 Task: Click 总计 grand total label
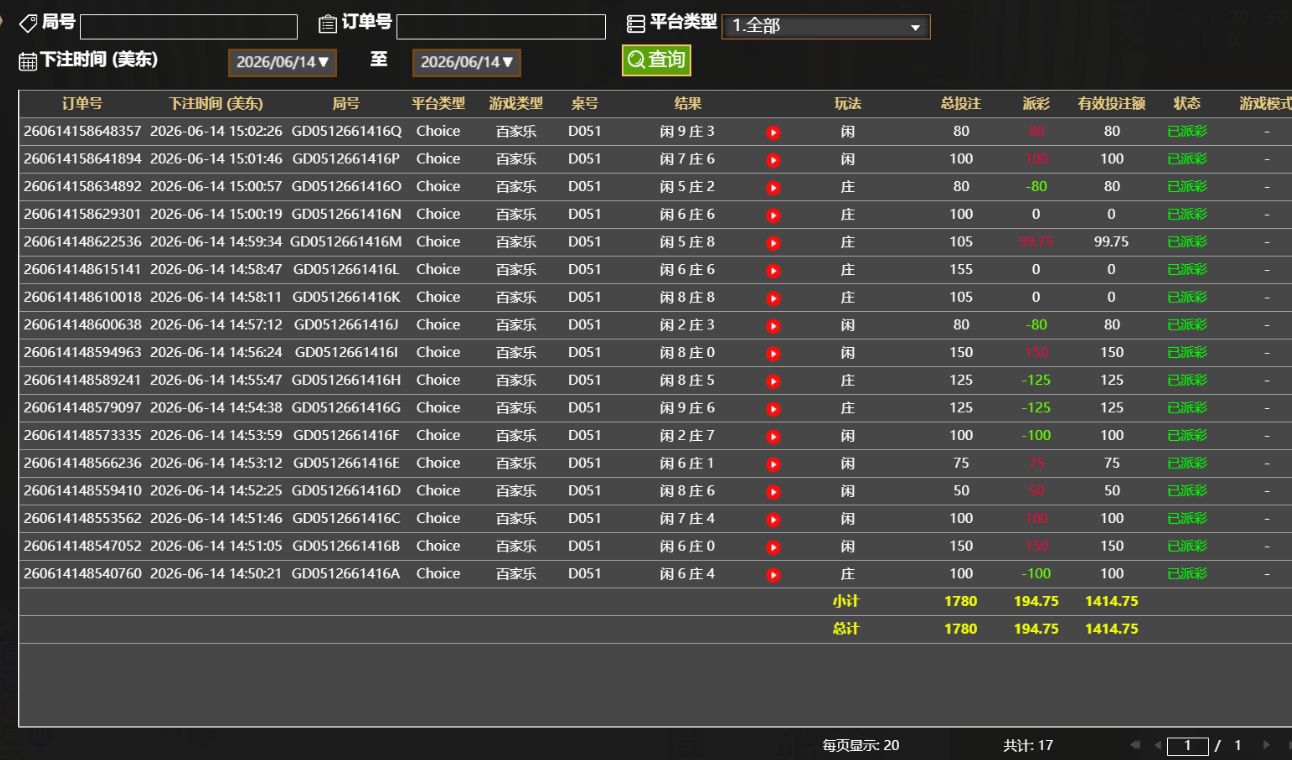[846, 629]
